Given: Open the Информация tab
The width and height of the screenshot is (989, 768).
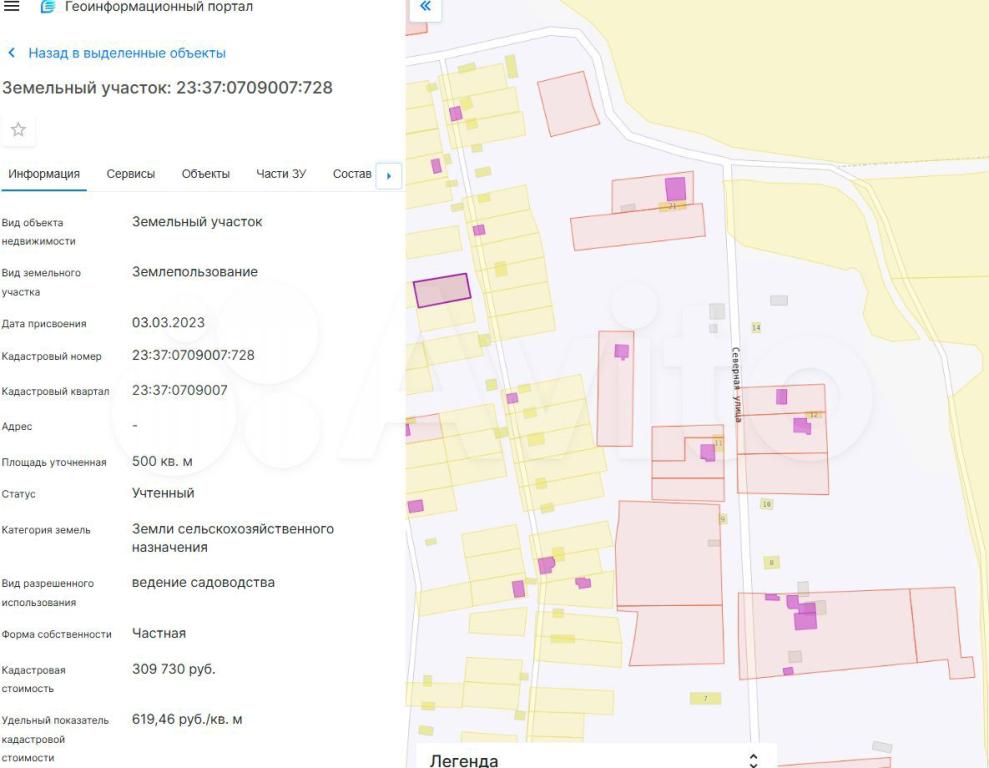Looking at the screenshot, I should (44, 174).
